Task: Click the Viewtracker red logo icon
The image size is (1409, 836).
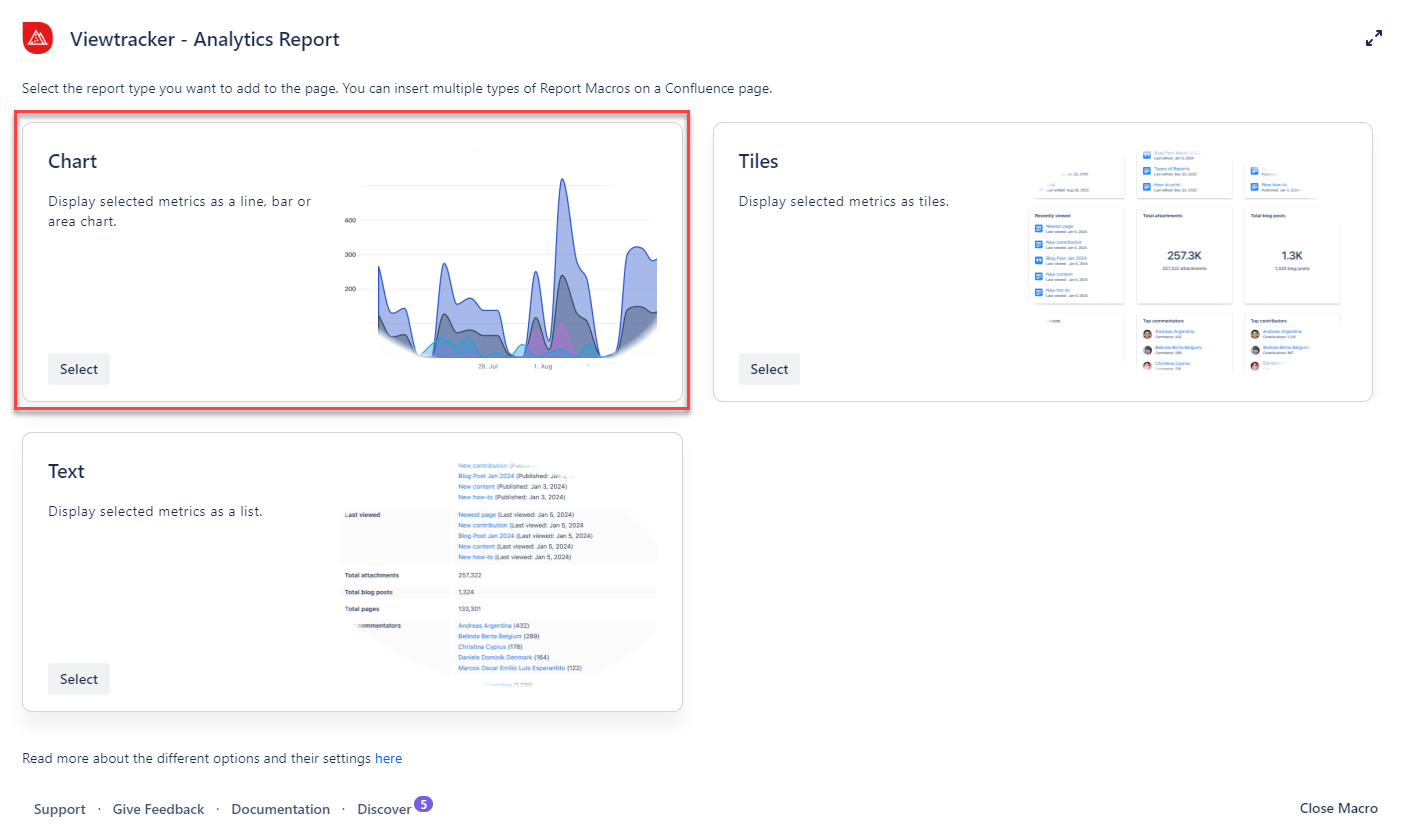Action: pyautogui.click(x=37, y=39)
